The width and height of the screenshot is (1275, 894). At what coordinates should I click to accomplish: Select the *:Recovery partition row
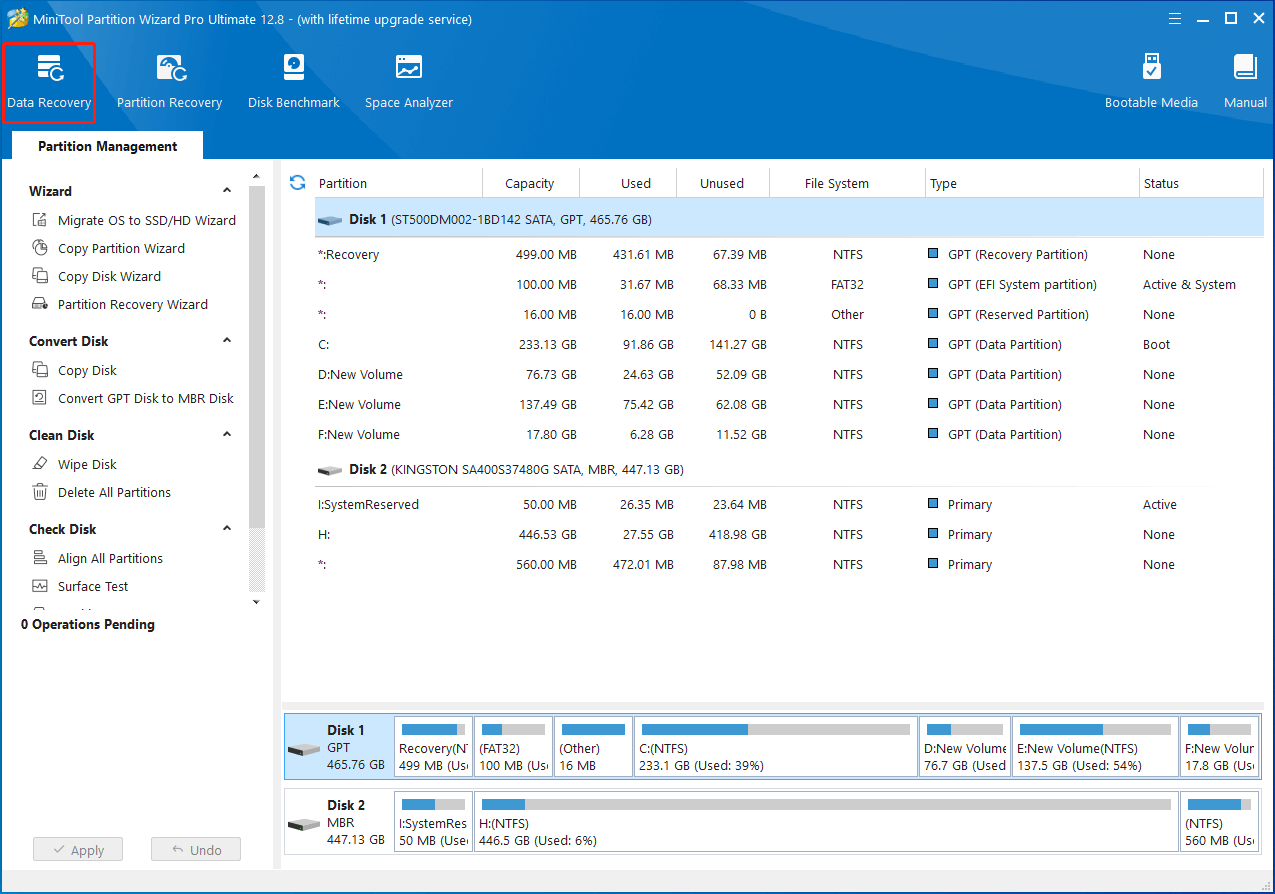coord(789,254)
